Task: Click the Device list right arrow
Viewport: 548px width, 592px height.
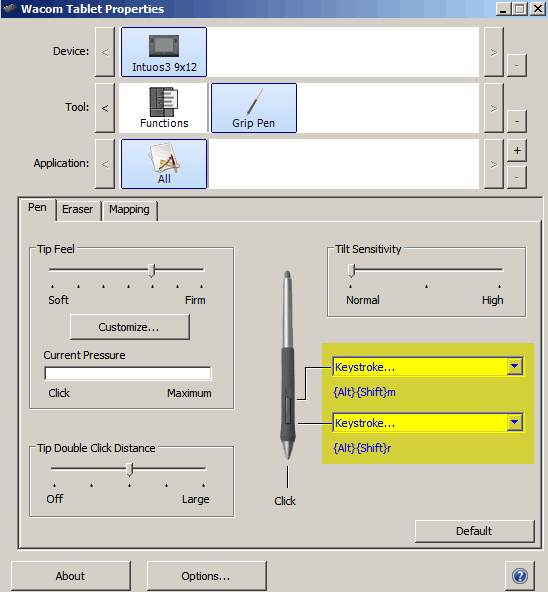Action: [494, 52]
